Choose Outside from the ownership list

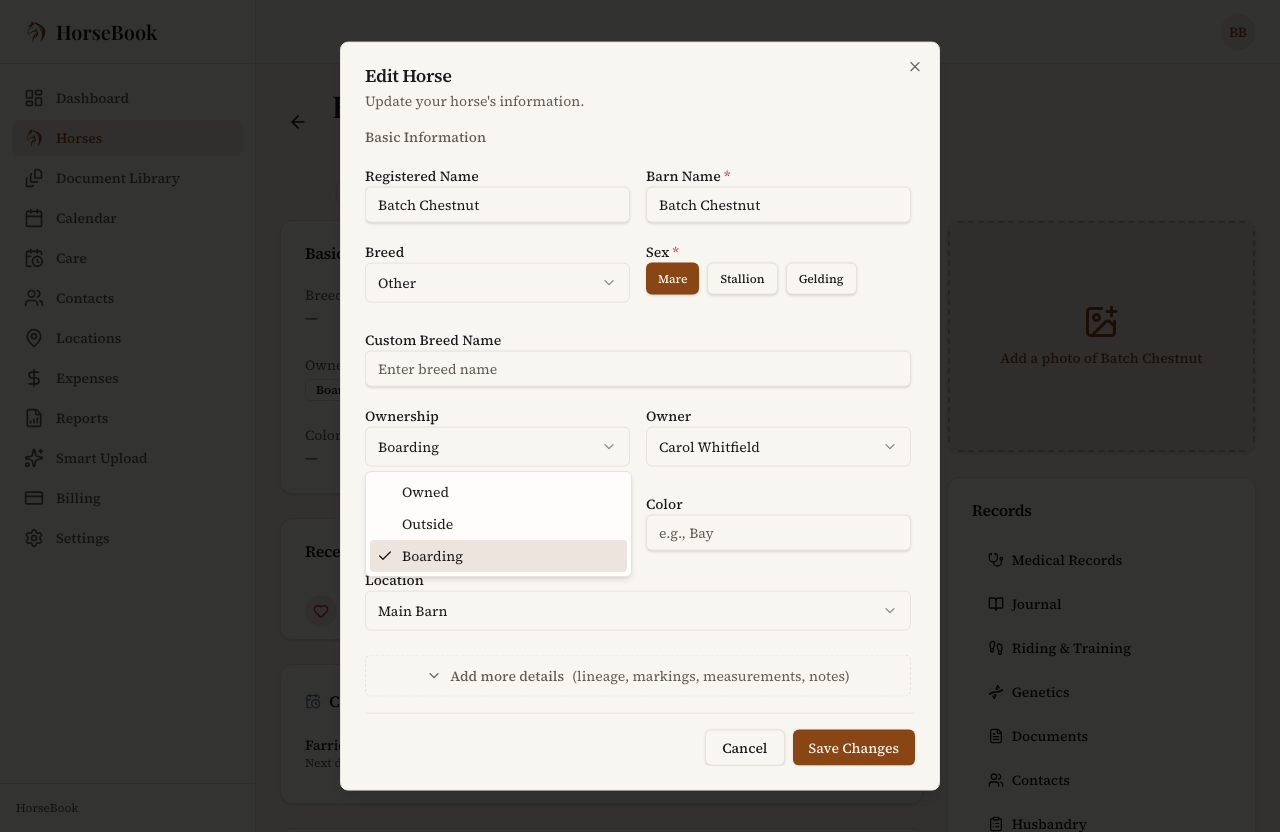click(x=498, y=524)
